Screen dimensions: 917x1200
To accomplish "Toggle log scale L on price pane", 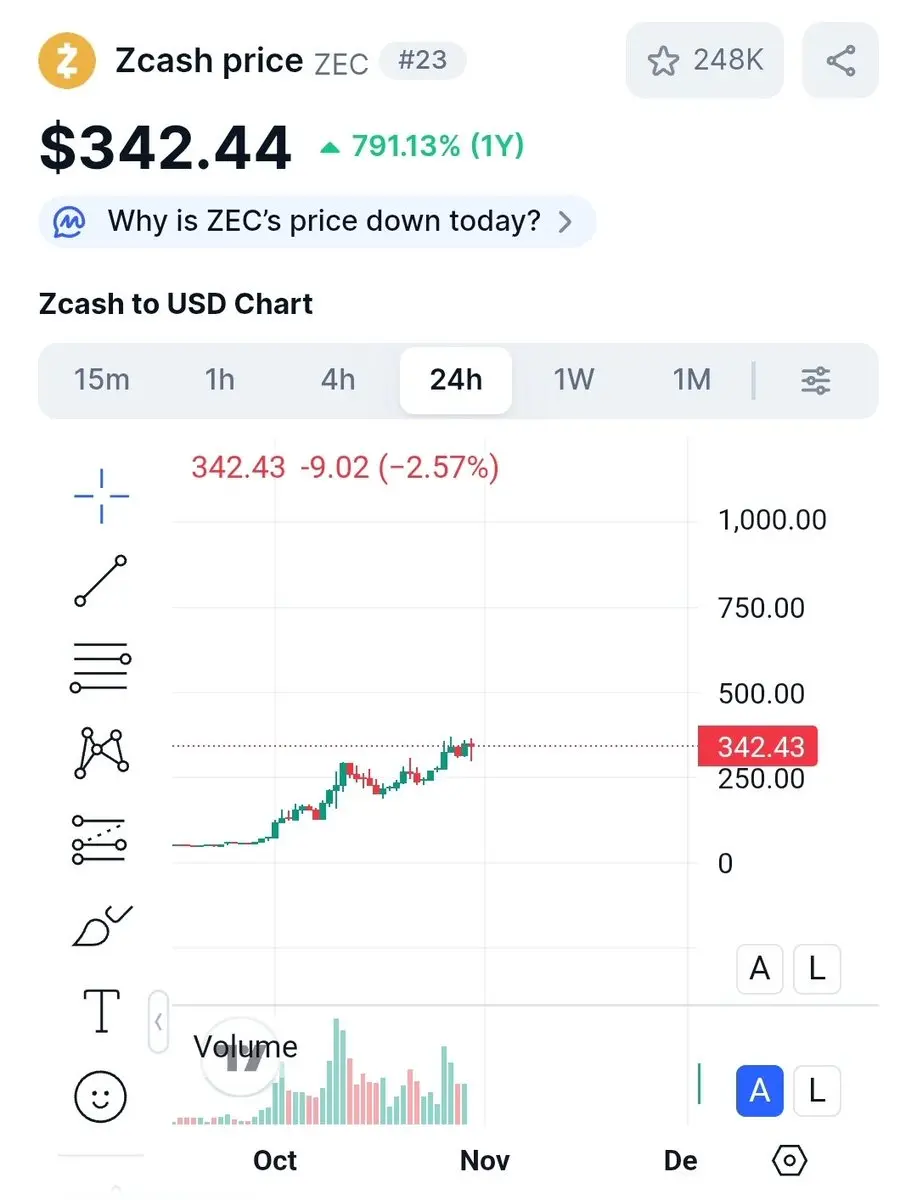I will coord(817,968).
